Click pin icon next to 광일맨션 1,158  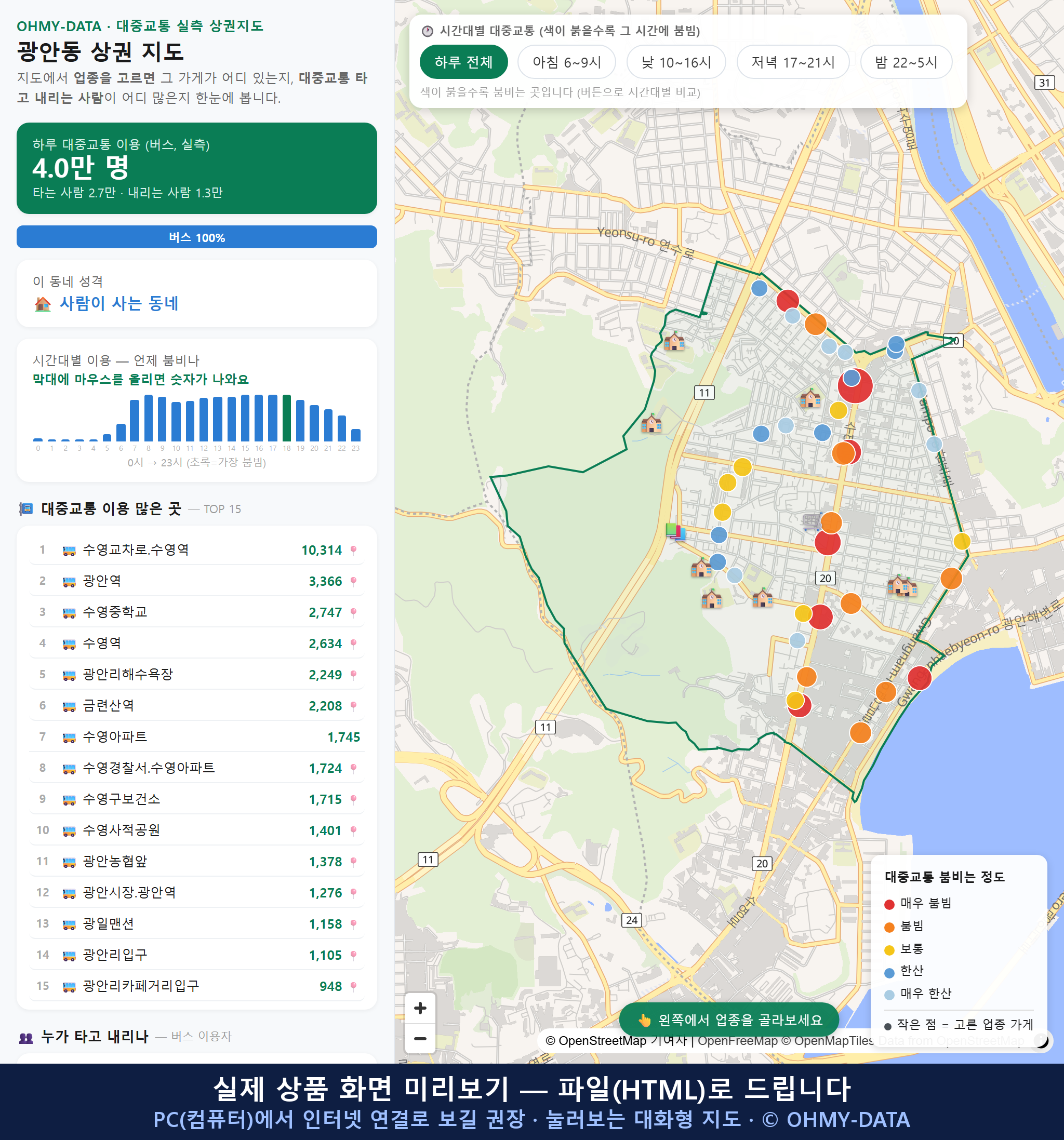[x=353, y=924]
